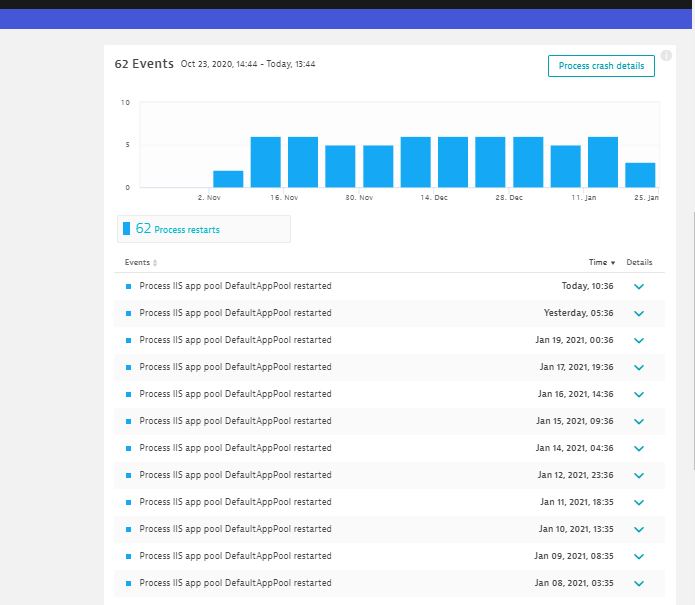Expand the Jan 17, 2021, 19:36 event details
The height and width of the screenshot is (605, 695).
(x=639, y=367)
